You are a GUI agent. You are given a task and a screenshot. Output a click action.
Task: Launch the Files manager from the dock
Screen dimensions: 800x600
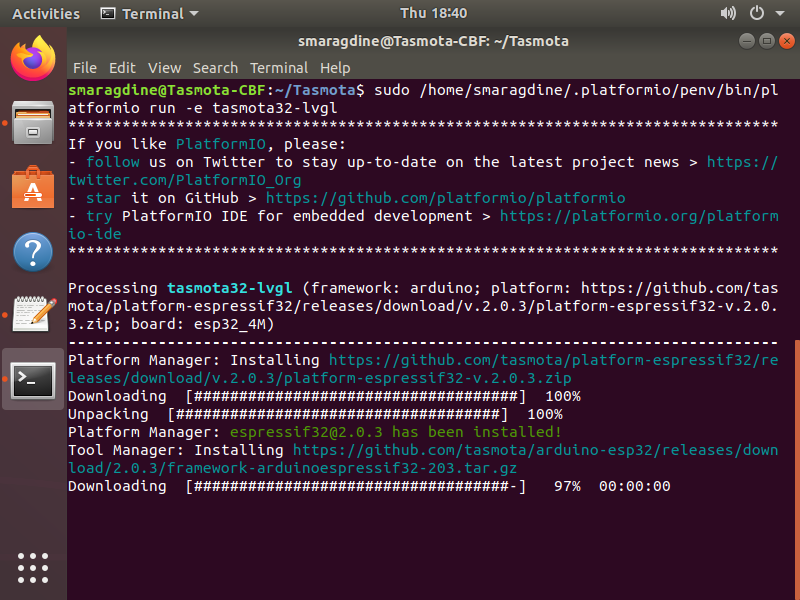pyautogui.click(x=33, y=123)
